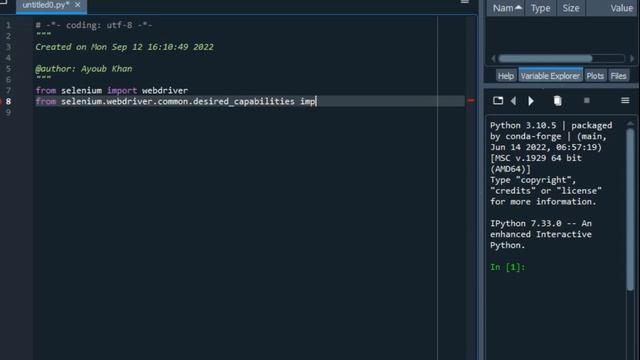Click the right arrow in console tab bar
640x360 pixels.
click(x=531, y=101)
